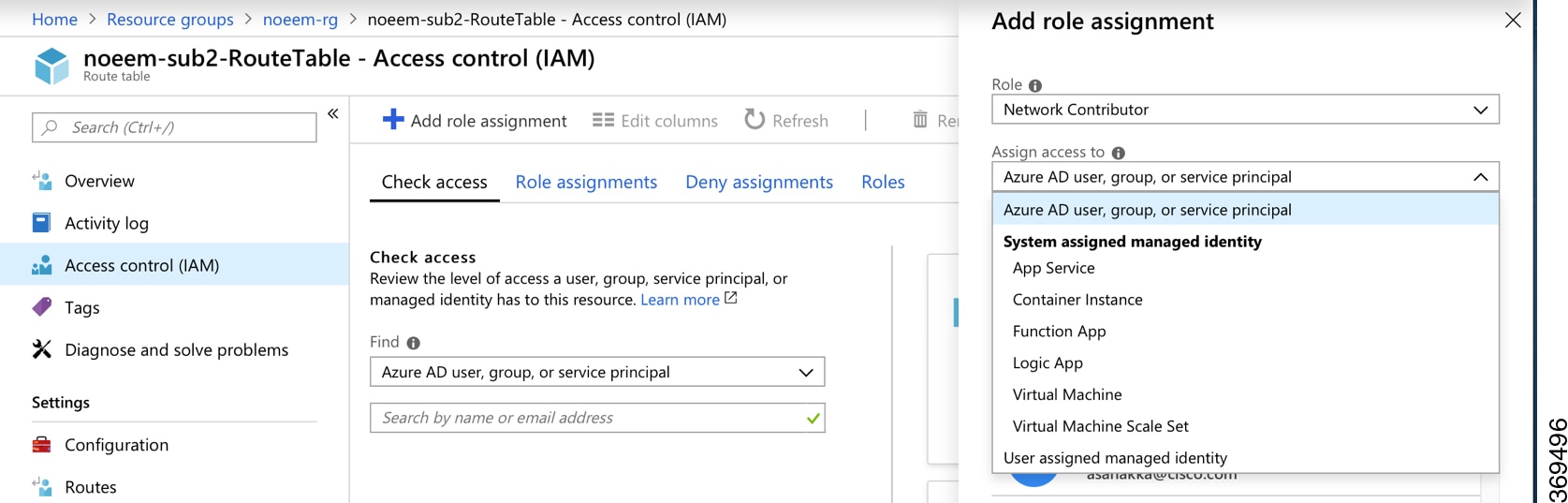Image resolution: width=1568 pixels, height=503 pixels.
Task: Click Edit columns toolbar button
Action: pyautogui.click(x=655, y=120)
